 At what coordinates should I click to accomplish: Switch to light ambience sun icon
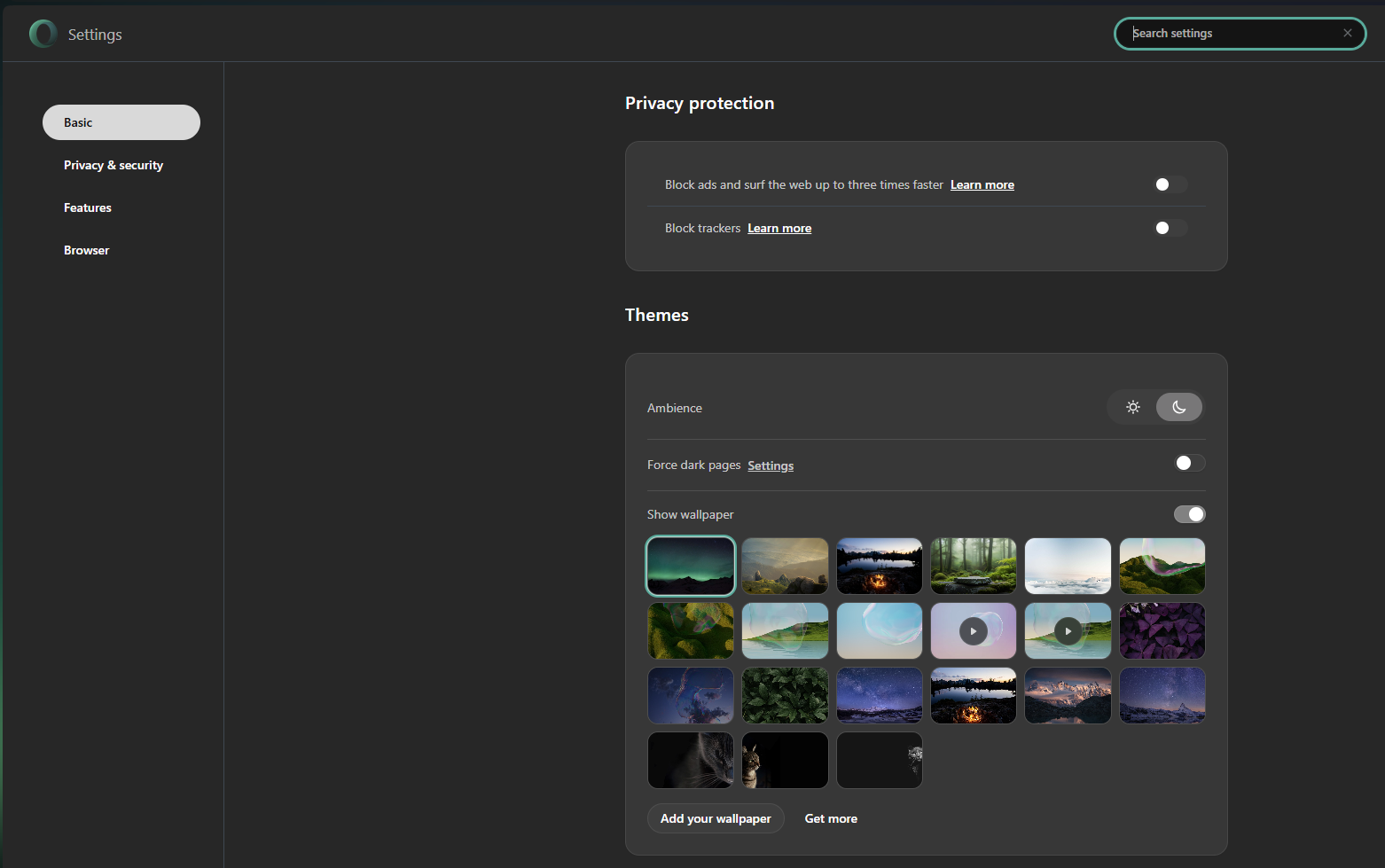pyautogui.click(x=1132, y=407)
